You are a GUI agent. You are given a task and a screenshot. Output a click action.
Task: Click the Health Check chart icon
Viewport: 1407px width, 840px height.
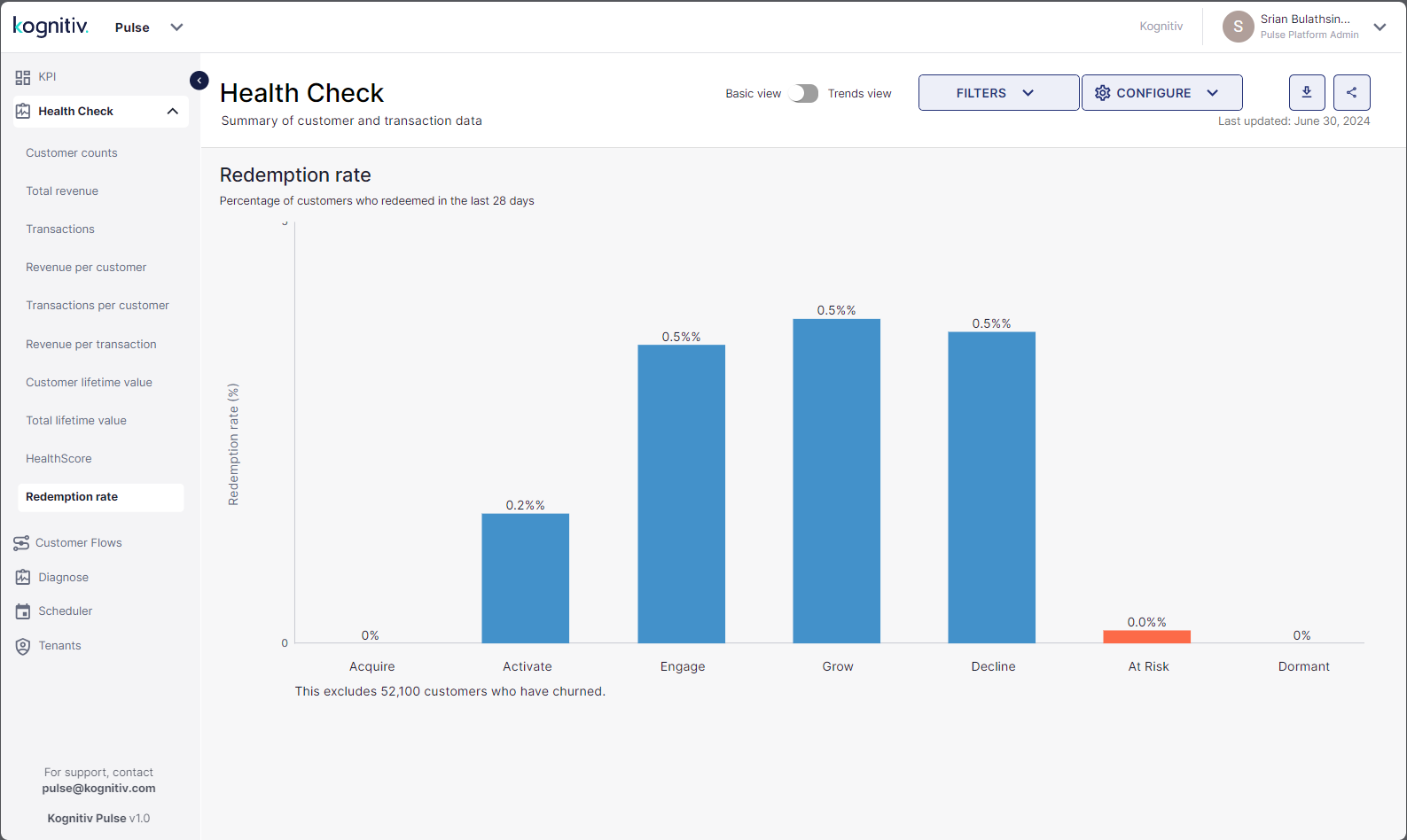23,112
